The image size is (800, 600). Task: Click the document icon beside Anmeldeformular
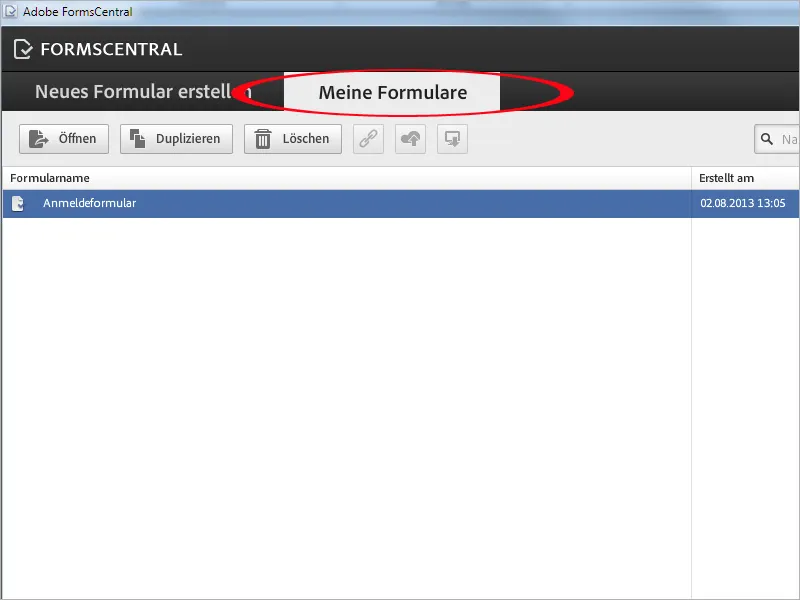[18, 204]
